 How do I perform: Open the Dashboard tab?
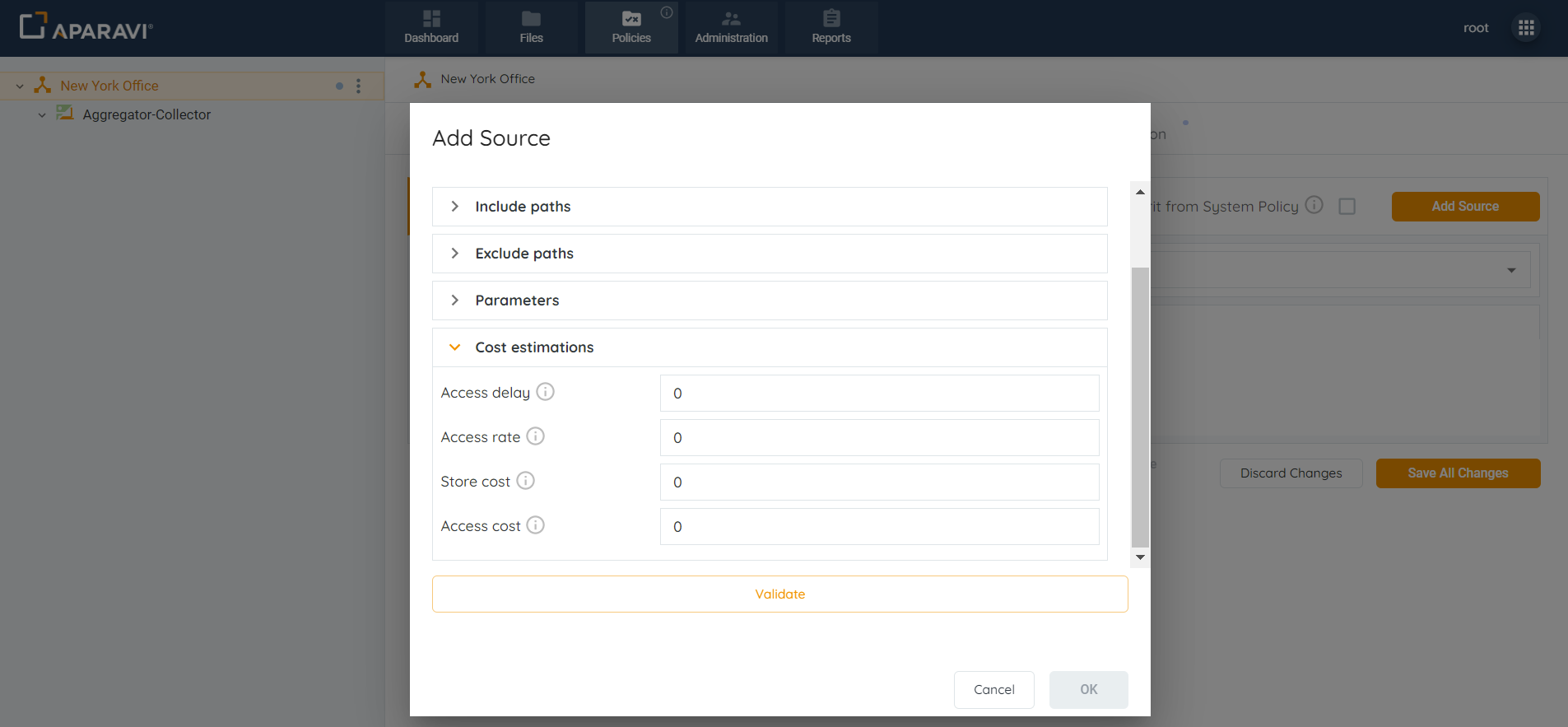[x=431, y=28]
